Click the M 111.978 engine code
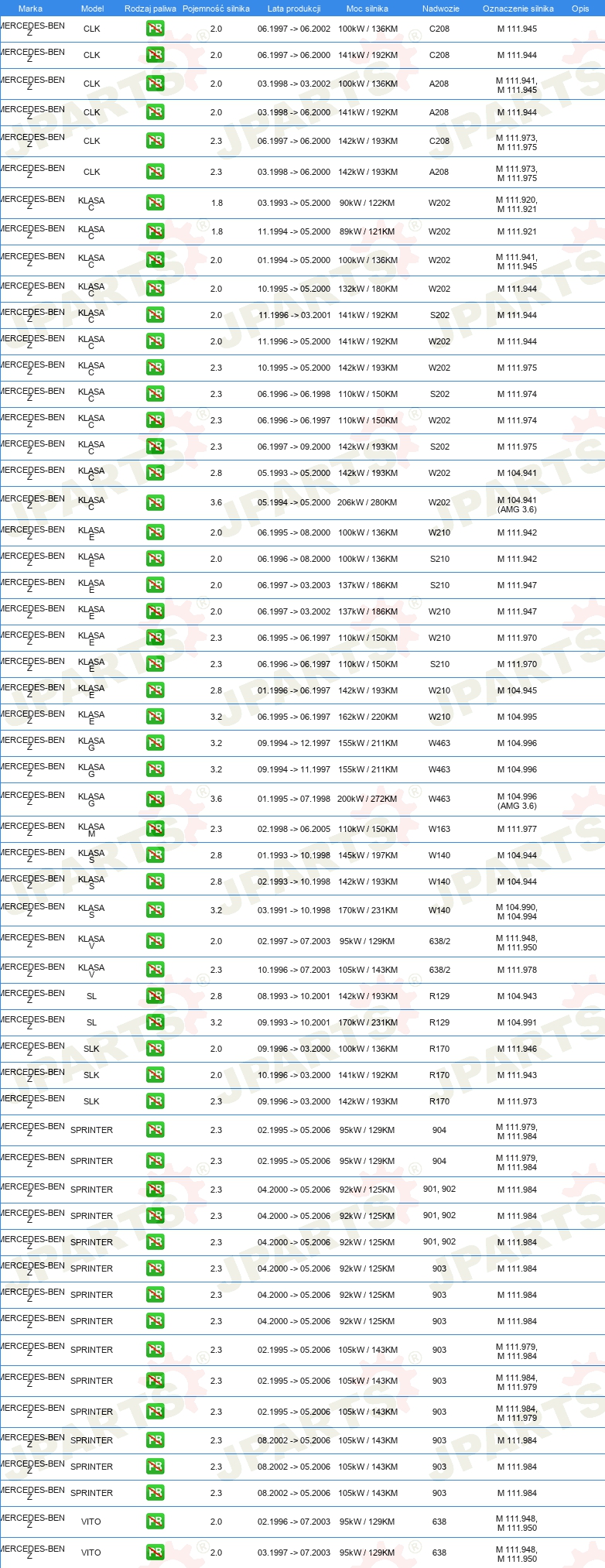605x1568 pixels. tap(517, 970)
